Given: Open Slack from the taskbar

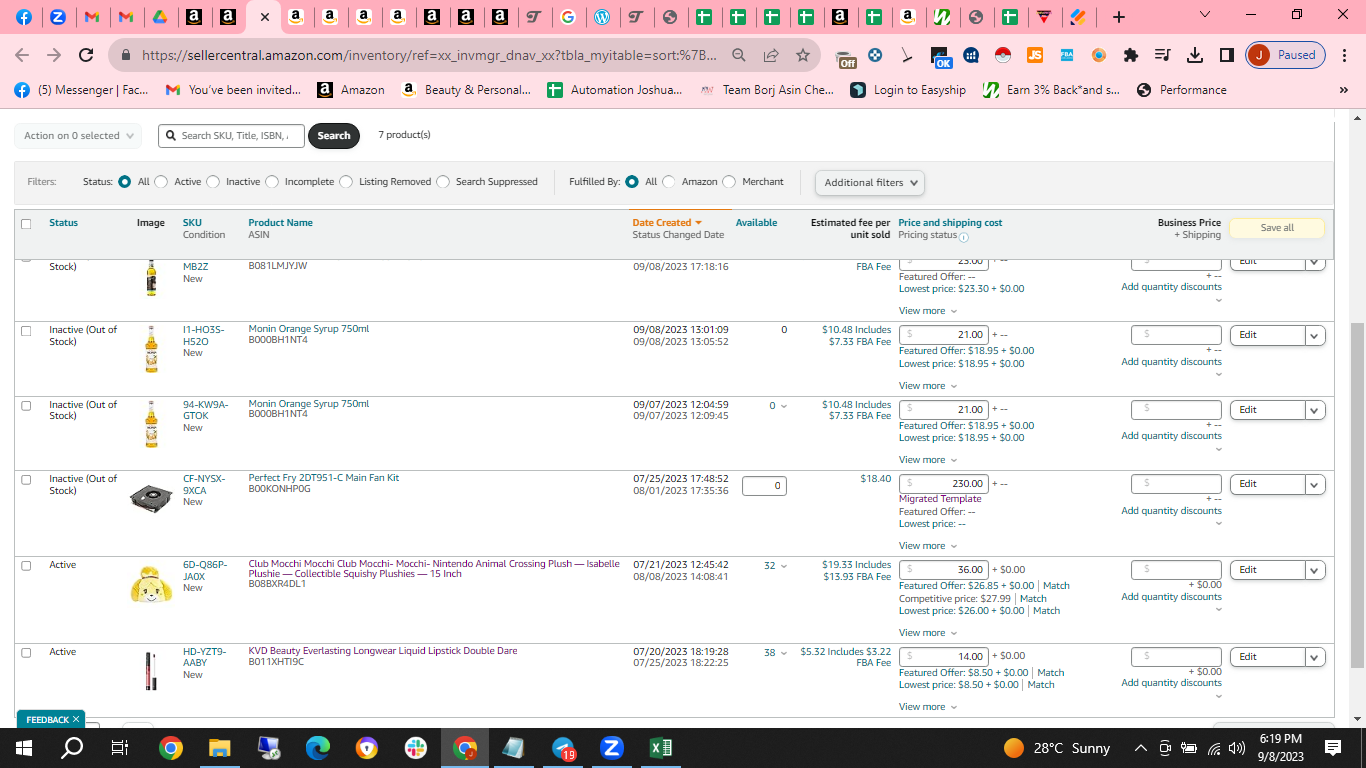Looking at the screenshot, I should [416, 748].
